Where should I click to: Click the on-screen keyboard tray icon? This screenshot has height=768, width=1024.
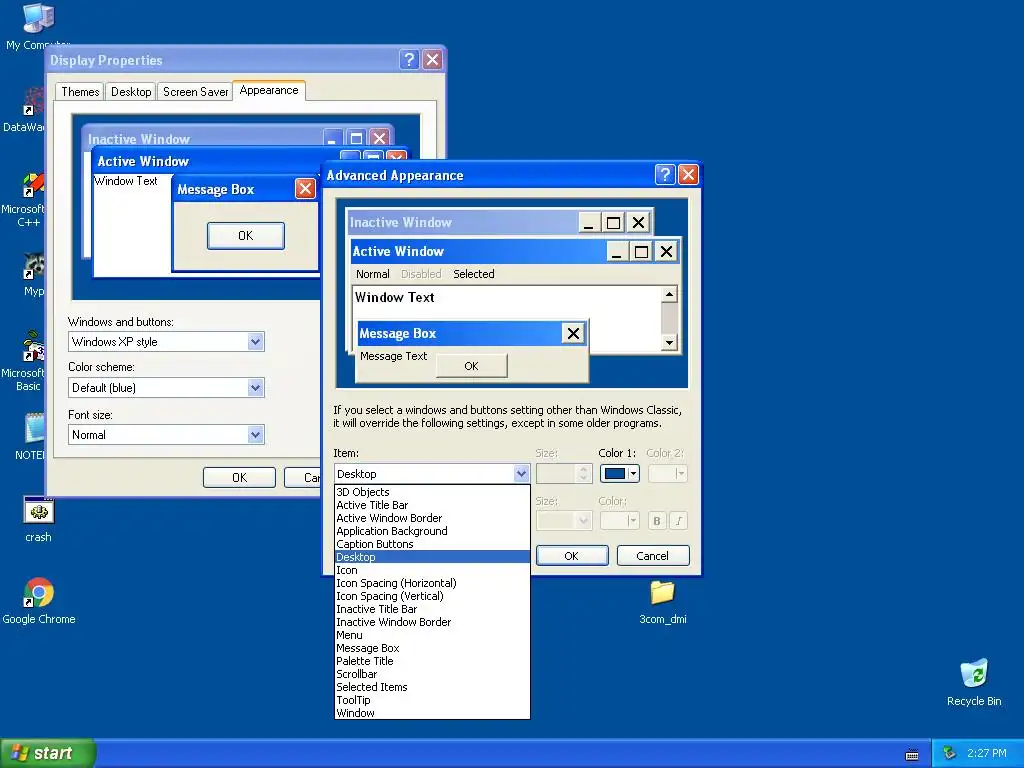912,754
